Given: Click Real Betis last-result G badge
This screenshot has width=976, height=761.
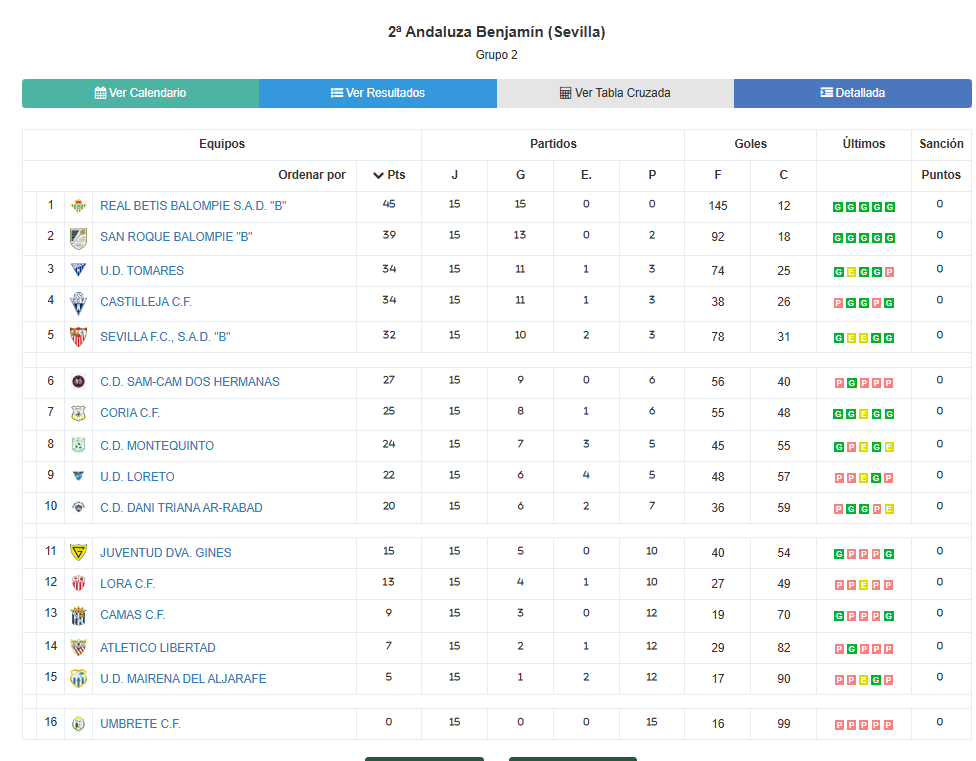Looking at the screenshot, I should [x=890, y=207].
